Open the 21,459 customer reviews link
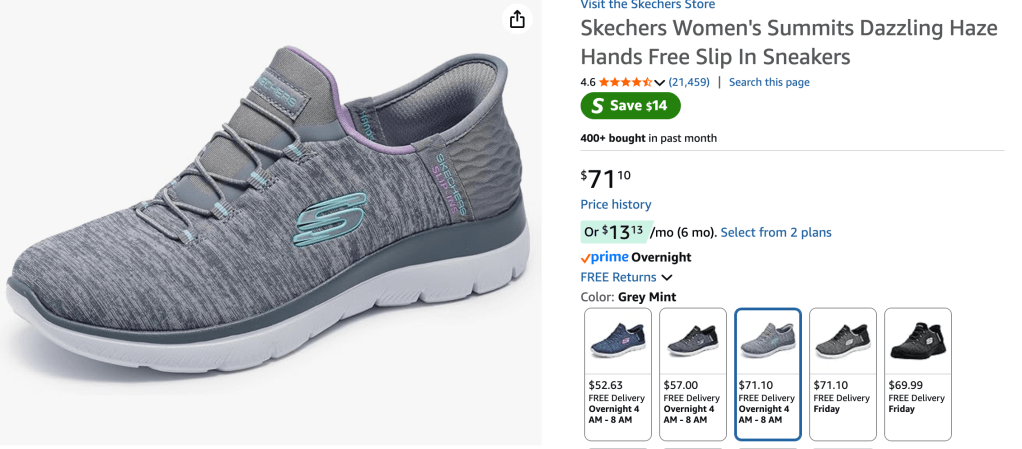 (689, 82)
